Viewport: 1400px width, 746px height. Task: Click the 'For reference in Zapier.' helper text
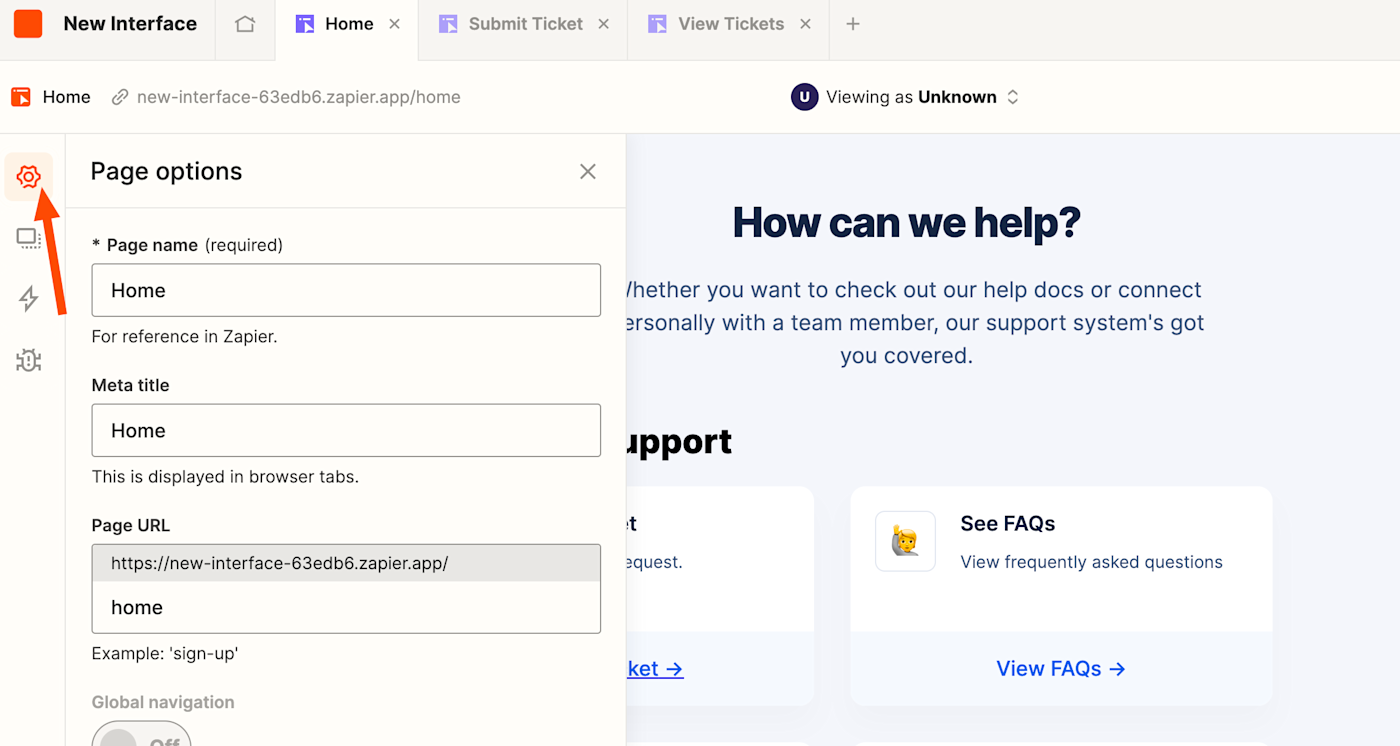pos(185,337)
